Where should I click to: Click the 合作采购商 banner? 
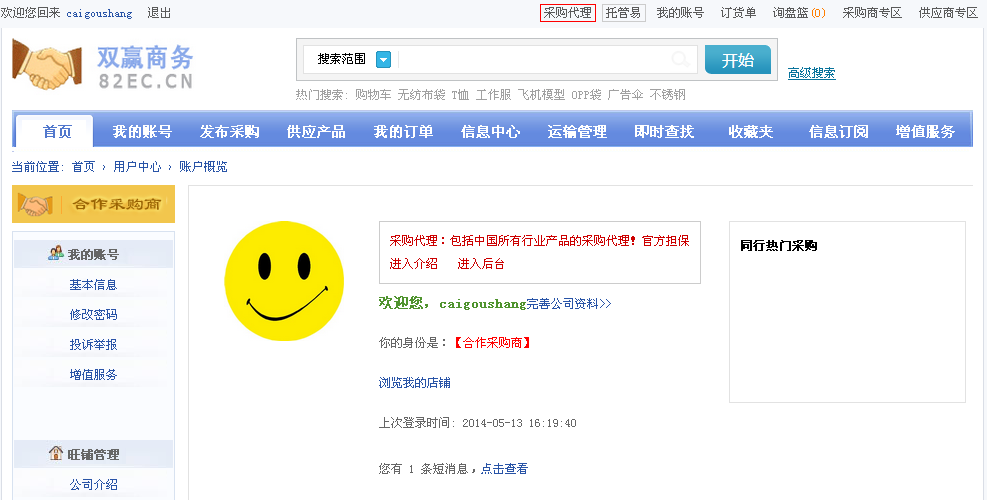pos(93,204)
